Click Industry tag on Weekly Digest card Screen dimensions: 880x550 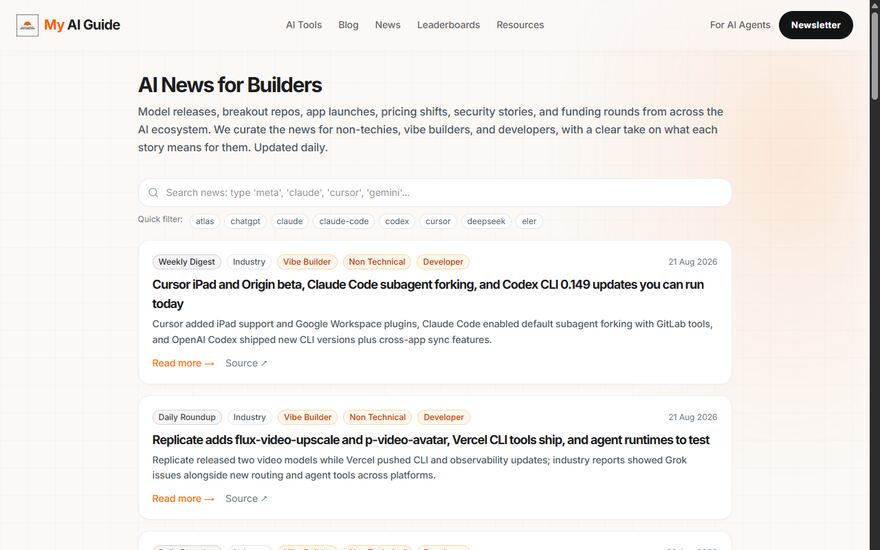pos(249,262)
